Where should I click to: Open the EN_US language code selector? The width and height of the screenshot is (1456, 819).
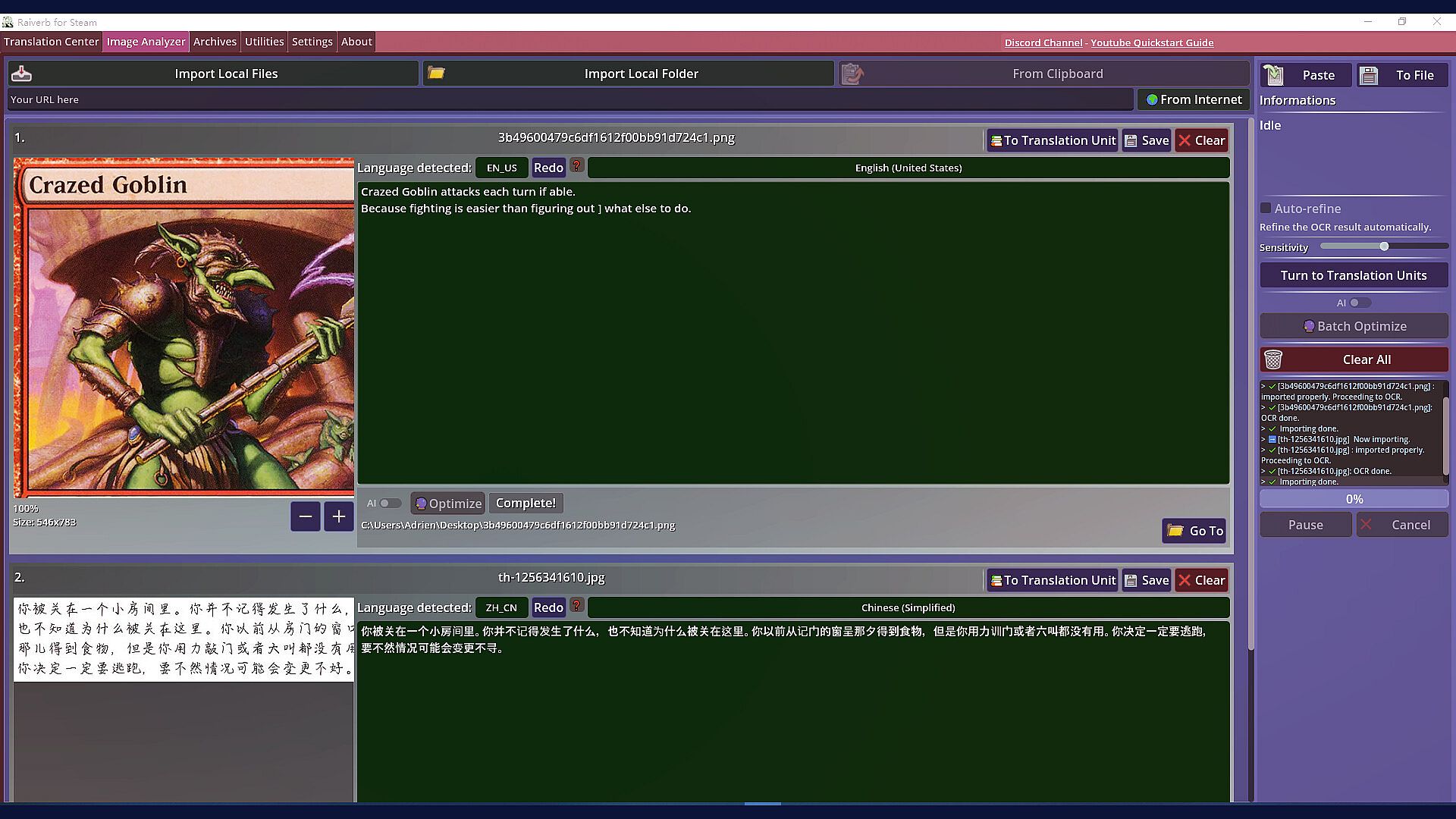tap(501, 168)
